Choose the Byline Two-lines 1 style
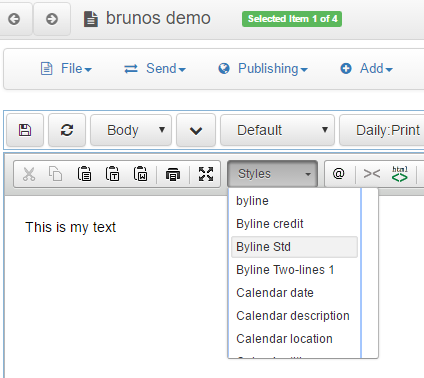The image size is (424, 378). 294,270
